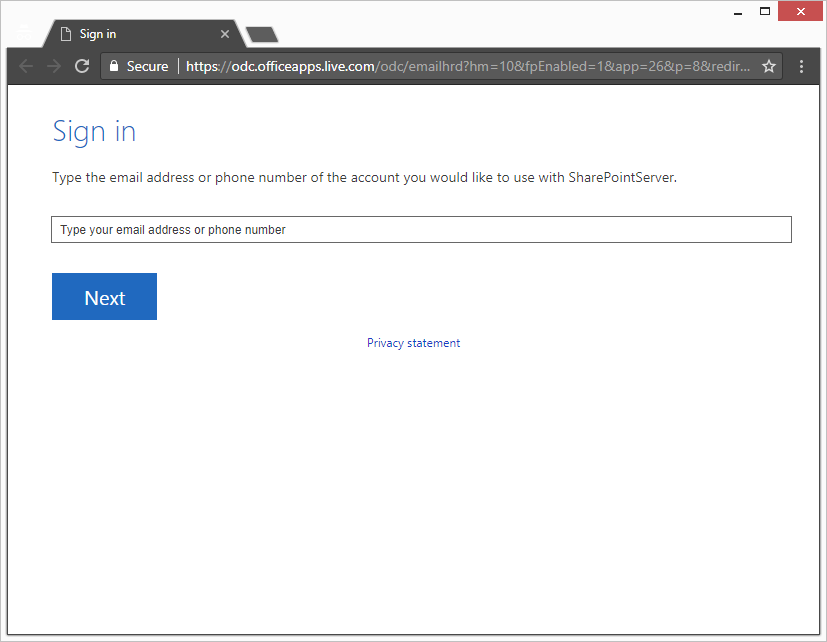
Task: Click the browser forward arrow
Action: (54, 66)
